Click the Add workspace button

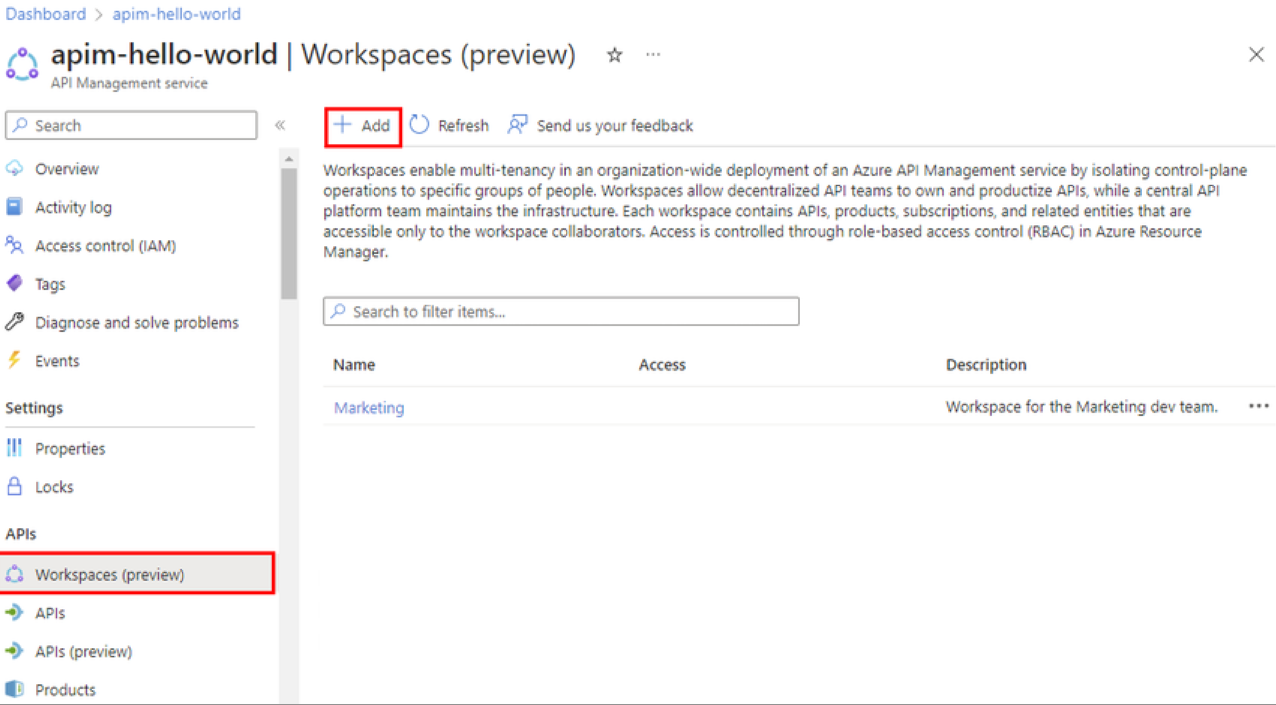(x=363, y=126)
